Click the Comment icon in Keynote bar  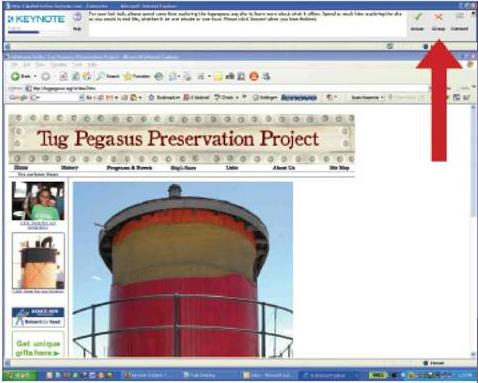(460, 17)
